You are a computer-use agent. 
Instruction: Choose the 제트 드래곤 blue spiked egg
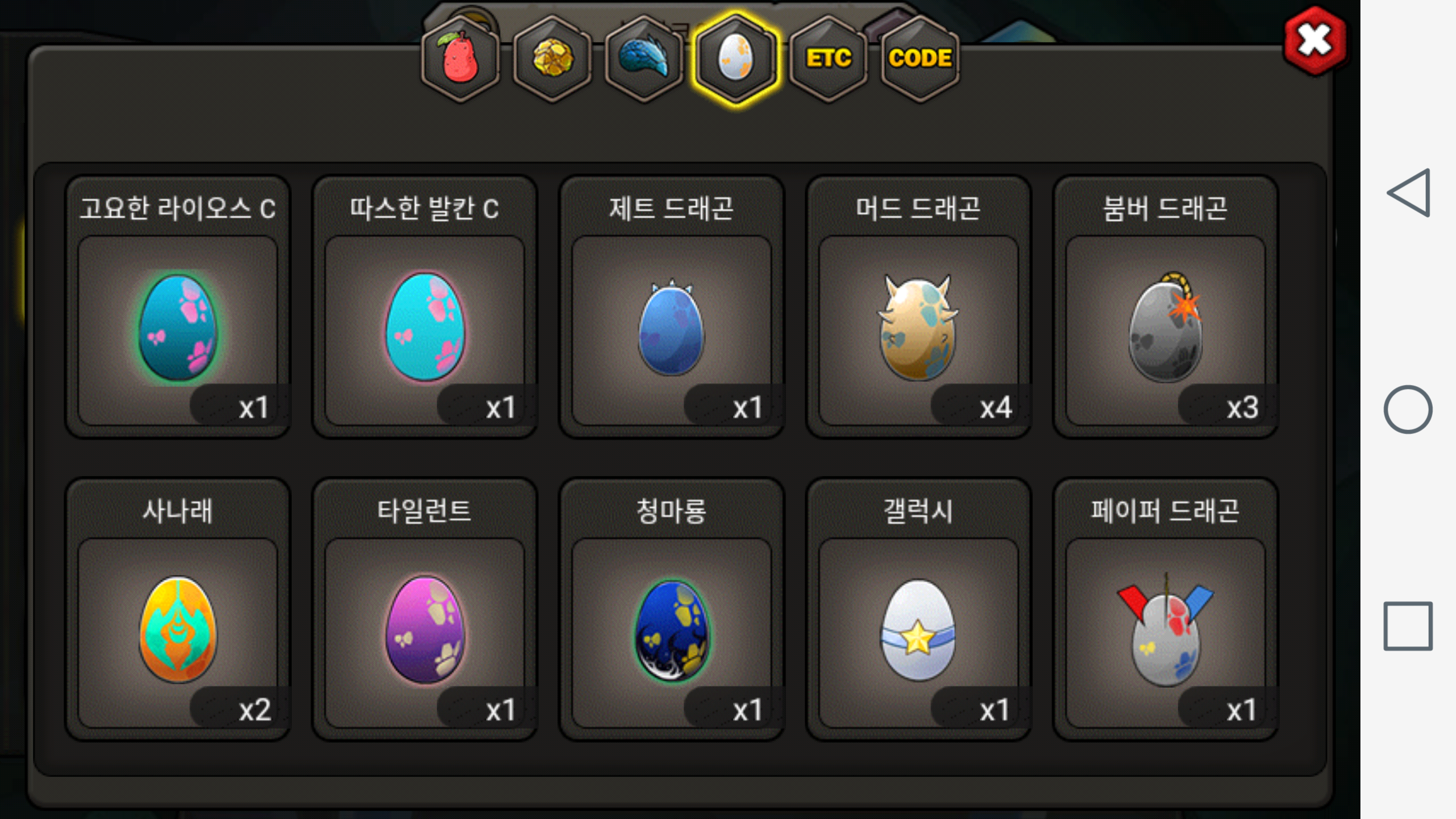(x=672, y=307)
